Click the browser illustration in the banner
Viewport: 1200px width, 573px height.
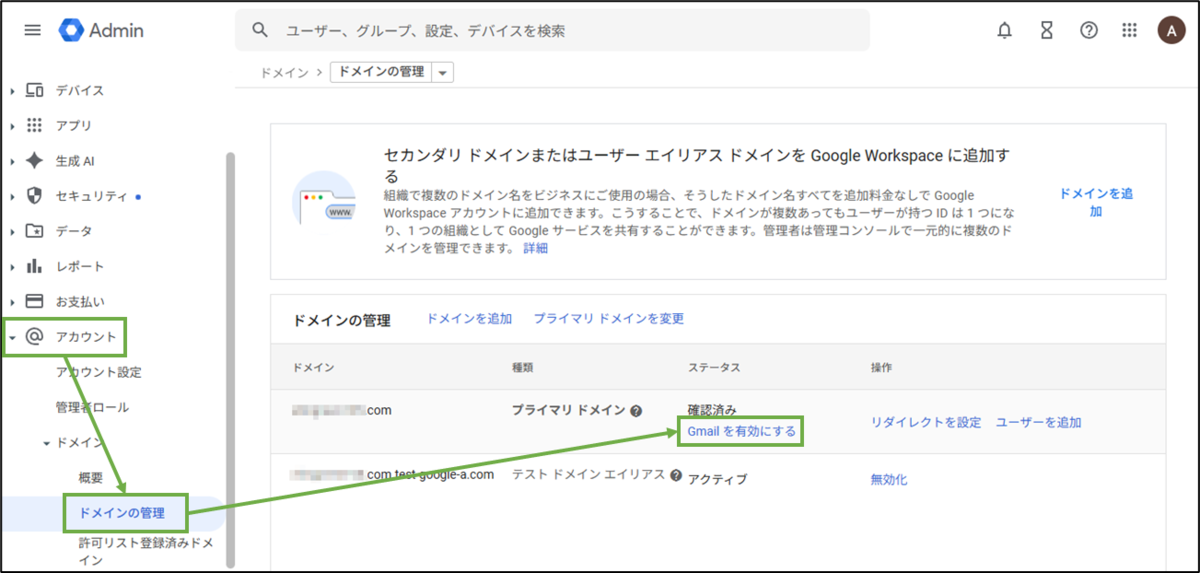(x=323, y=200)
